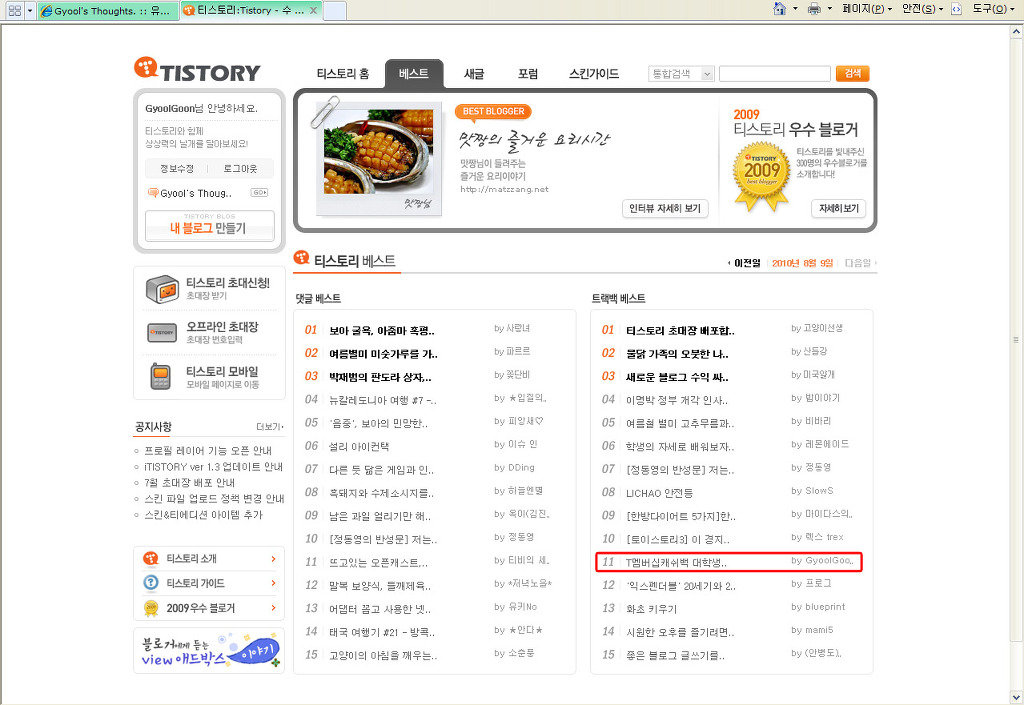Click the GO button next to Gyool's Thoug..

[259, 193]
